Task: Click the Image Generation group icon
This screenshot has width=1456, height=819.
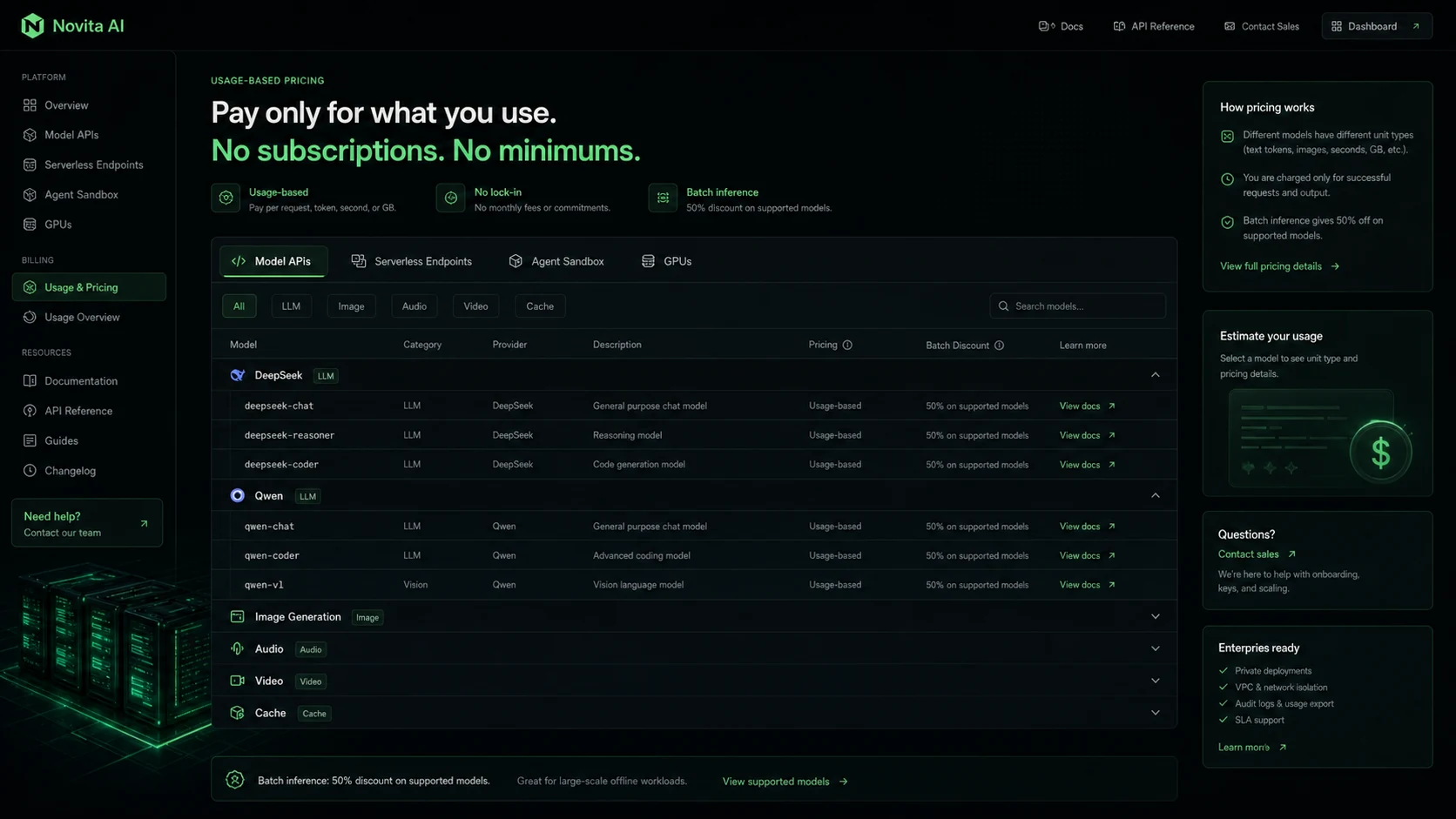Action: click(237, 617)
